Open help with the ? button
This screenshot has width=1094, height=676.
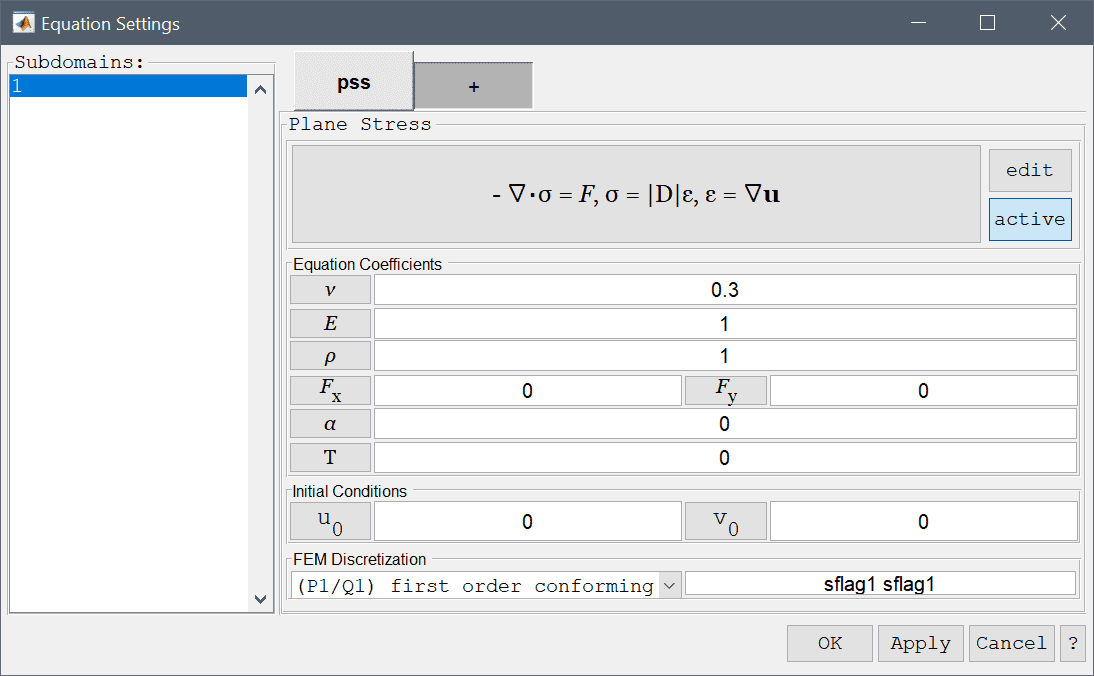tap(1072, 643)
